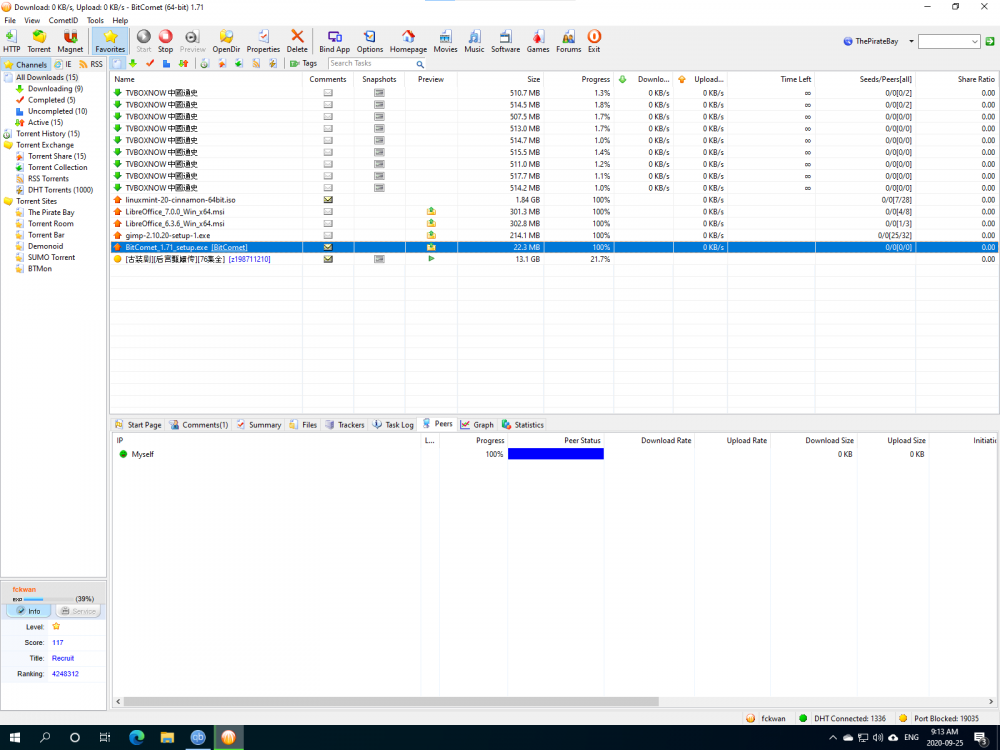
Task: Select the gimp-2.10.20-setup-1.exe task row
Action: [554, 235]
